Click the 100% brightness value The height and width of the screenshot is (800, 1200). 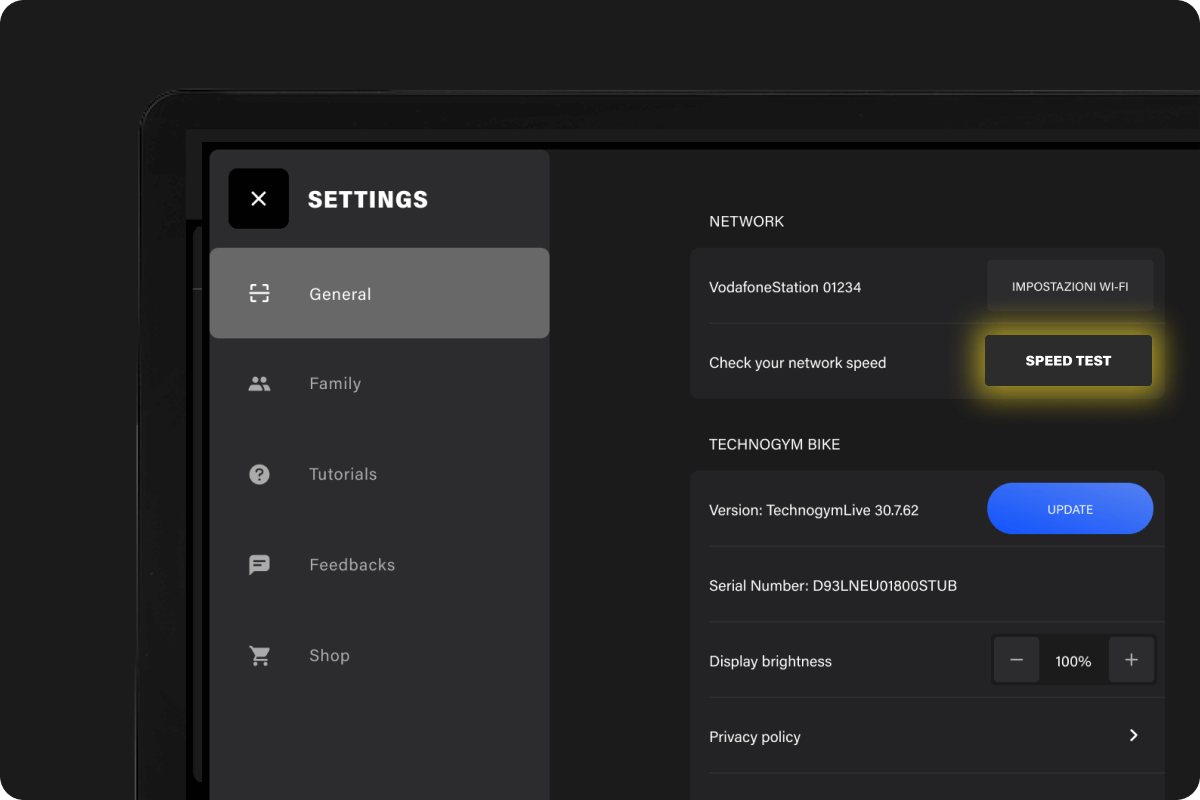[x=1073, y=661]
